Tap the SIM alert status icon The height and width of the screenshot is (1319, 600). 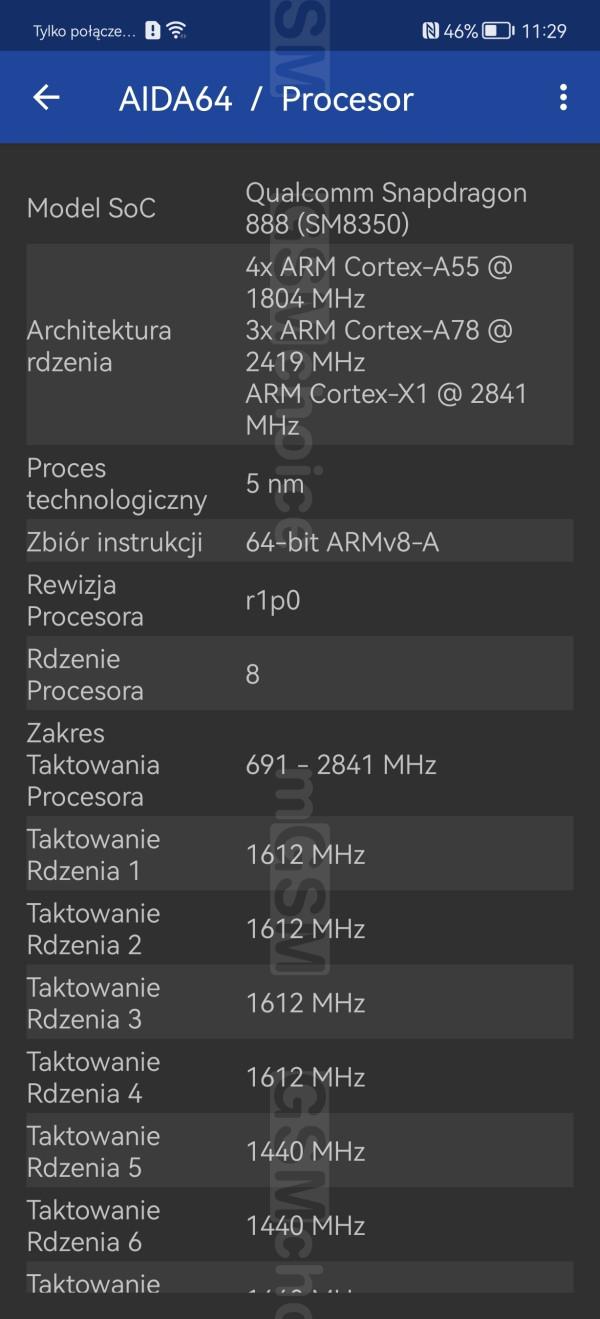click(152, 31)
